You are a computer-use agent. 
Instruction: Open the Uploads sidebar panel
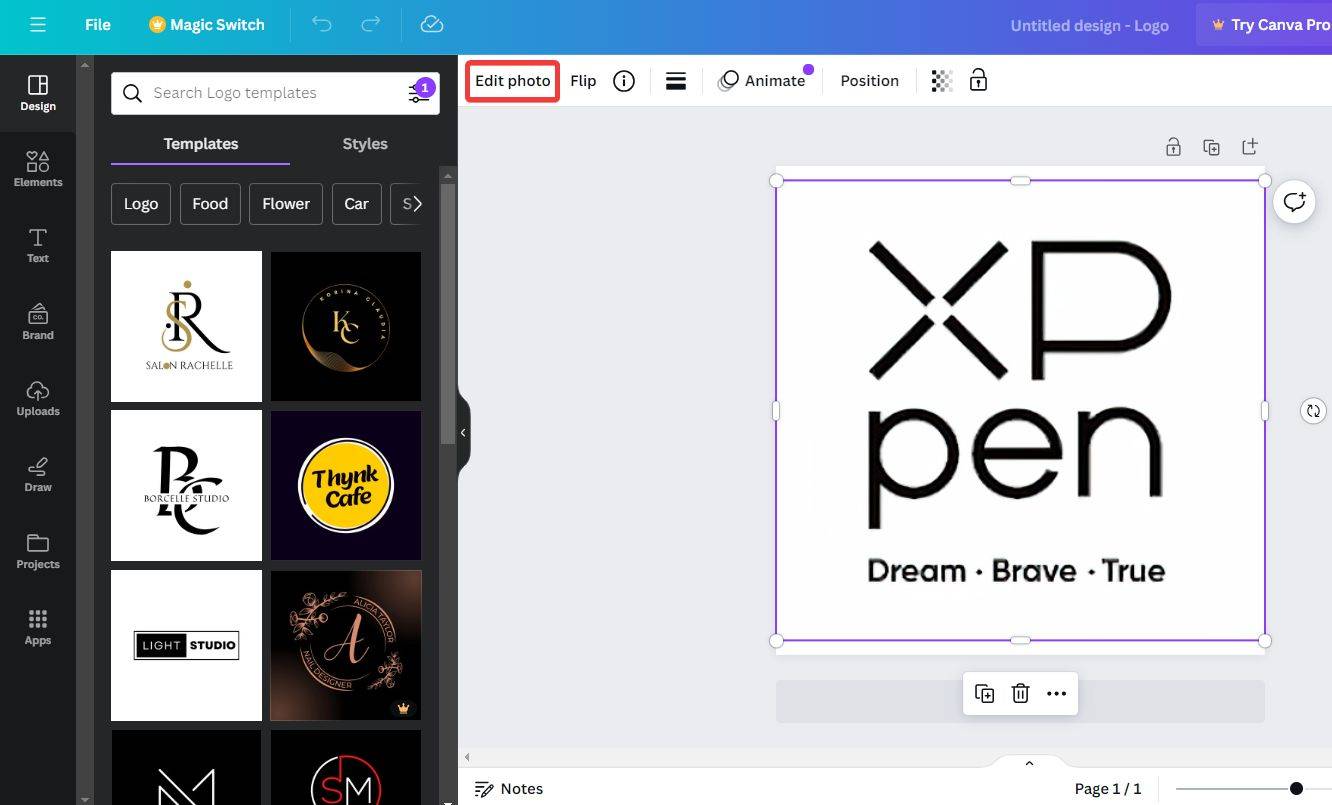(x=38, y=397)
